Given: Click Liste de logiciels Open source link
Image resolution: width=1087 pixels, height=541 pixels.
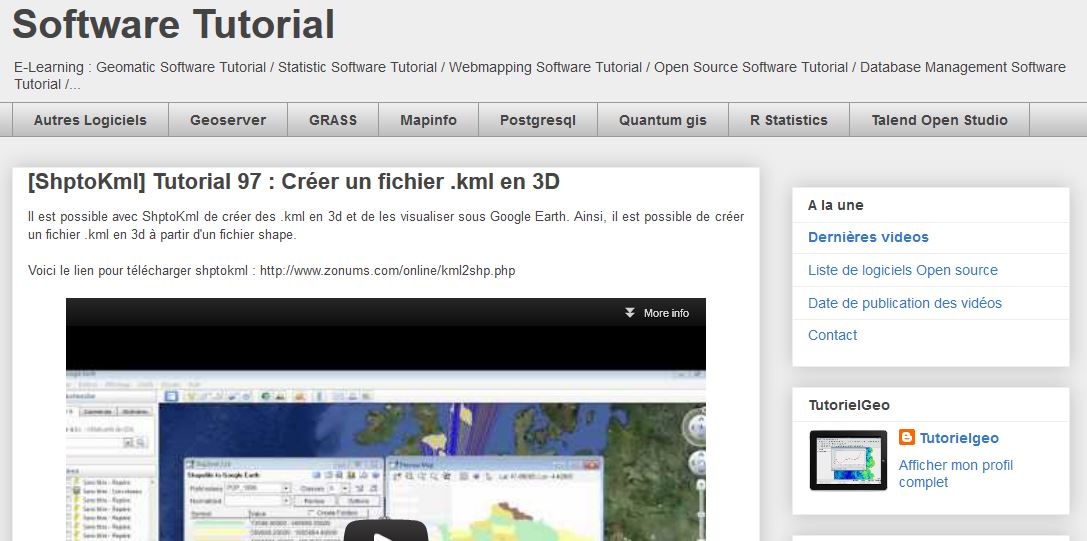Looking at the screenshot, I should 902,270.
